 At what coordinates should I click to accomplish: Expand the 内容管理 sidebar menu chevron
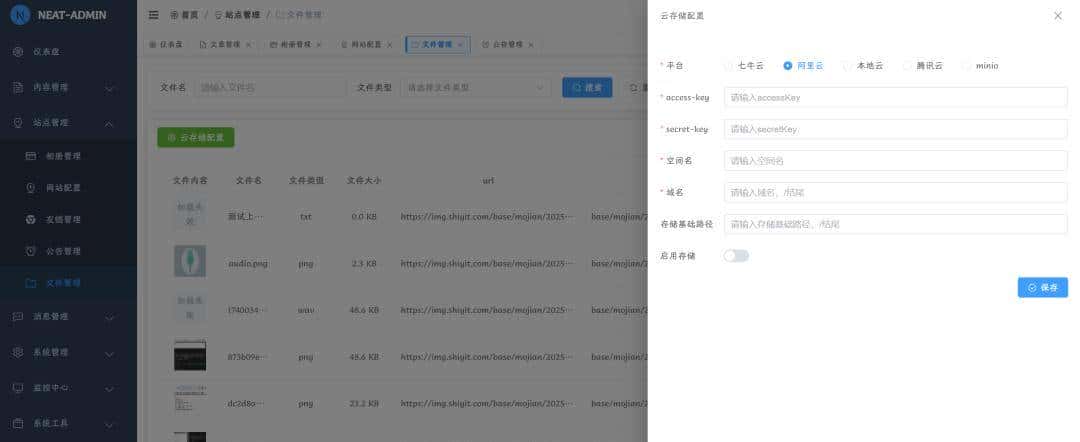(x=110, y=88)
